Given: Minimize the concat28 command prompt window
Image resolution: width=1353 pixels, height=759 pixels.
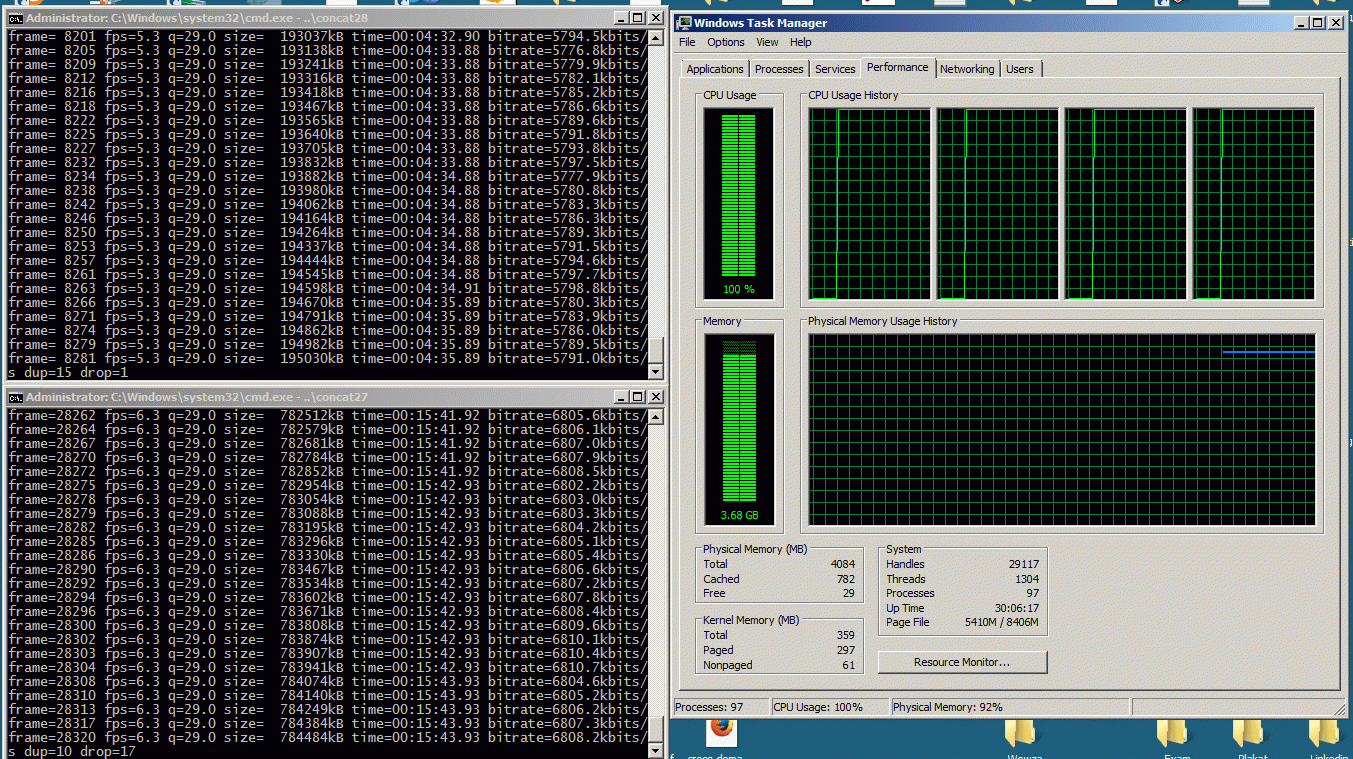Looking at the screenshot, I should click(x=621, y=18).
